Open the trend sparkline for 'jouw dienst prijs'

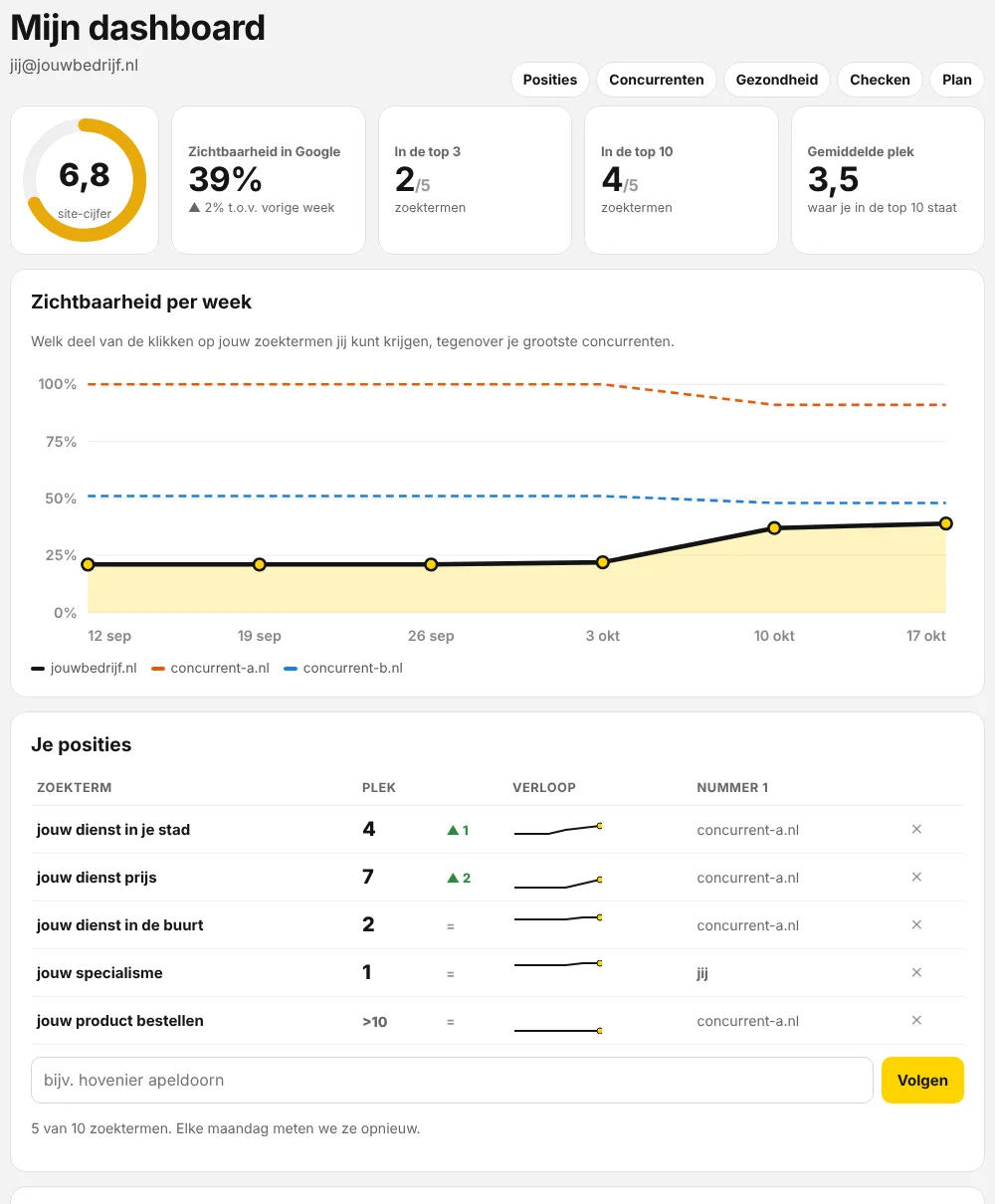point(558,883)
